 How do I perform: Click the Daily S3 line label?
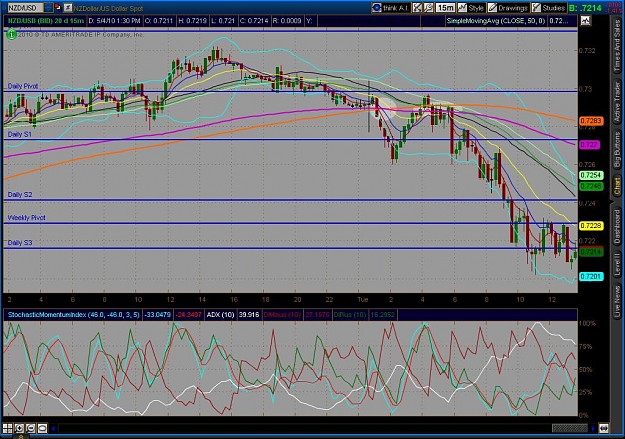(x=20, y=242)
